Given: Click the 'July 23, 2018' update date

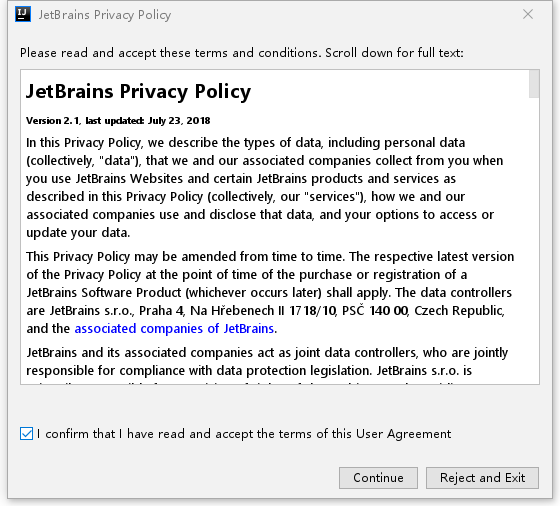Looking at the screenshot, I should [x=179, y=121].
